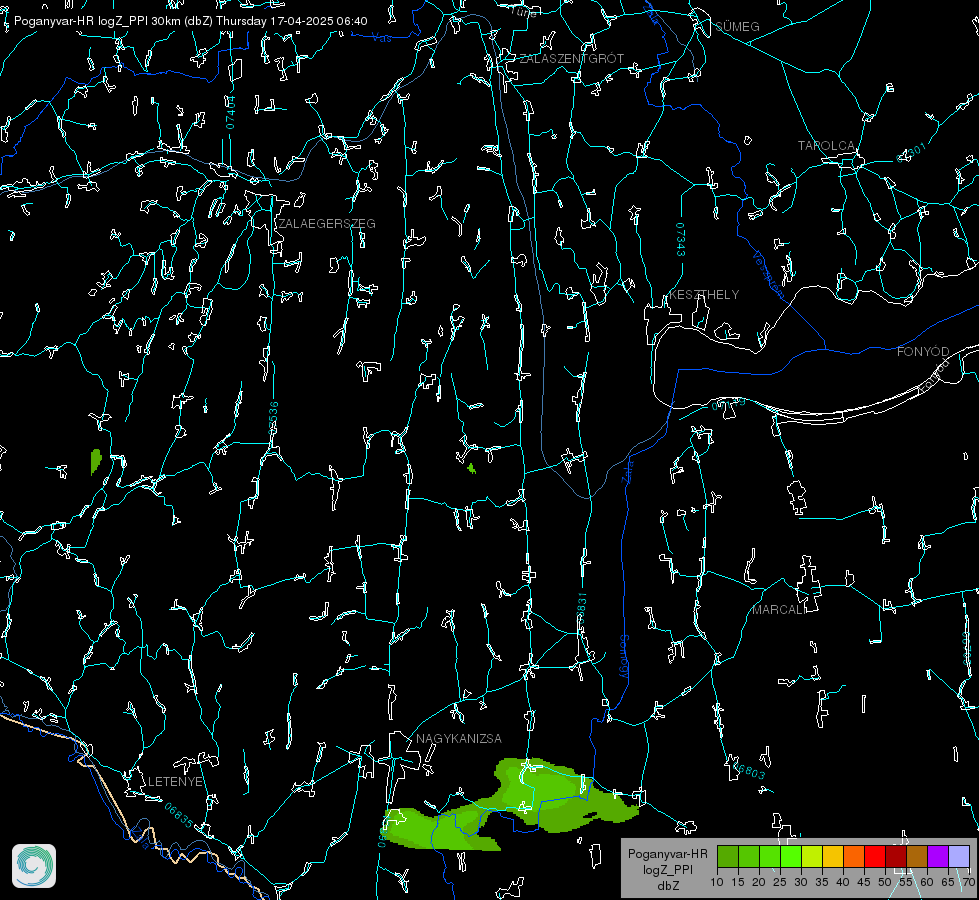Viewport: 979px width, 900px height.
Task: Click the dbZ unit label in the legend
Action: click(x=667, y=886)
